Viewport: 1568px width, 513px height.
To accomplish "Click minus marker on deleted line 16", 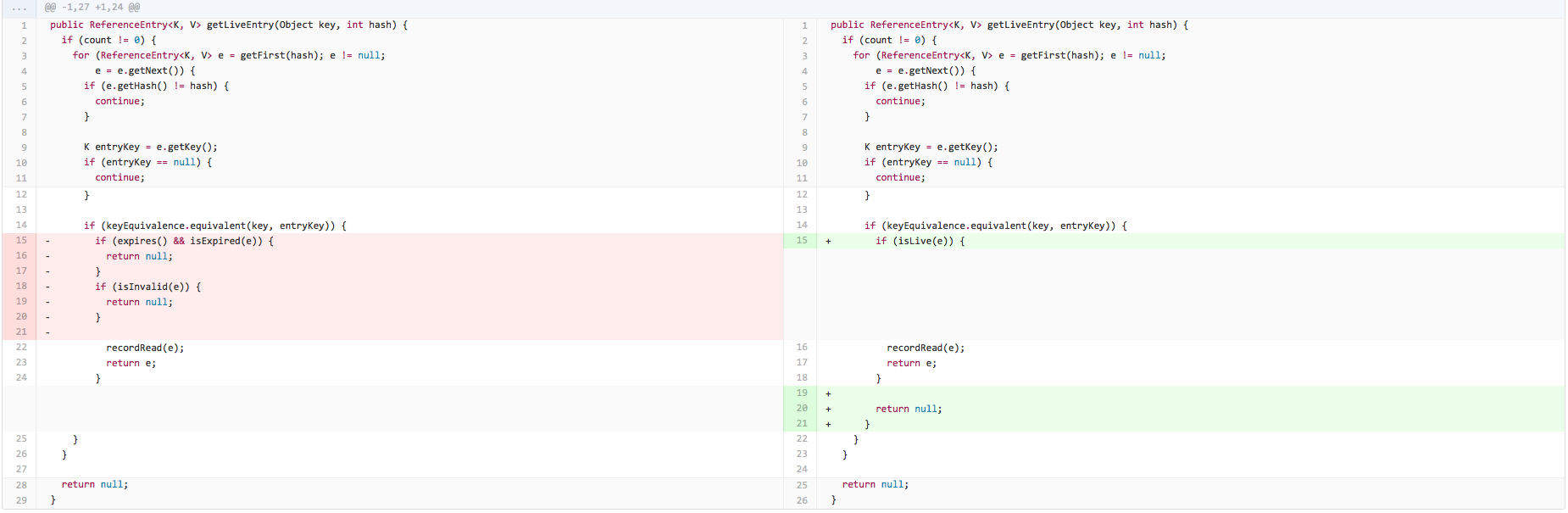I will (47, 257).
